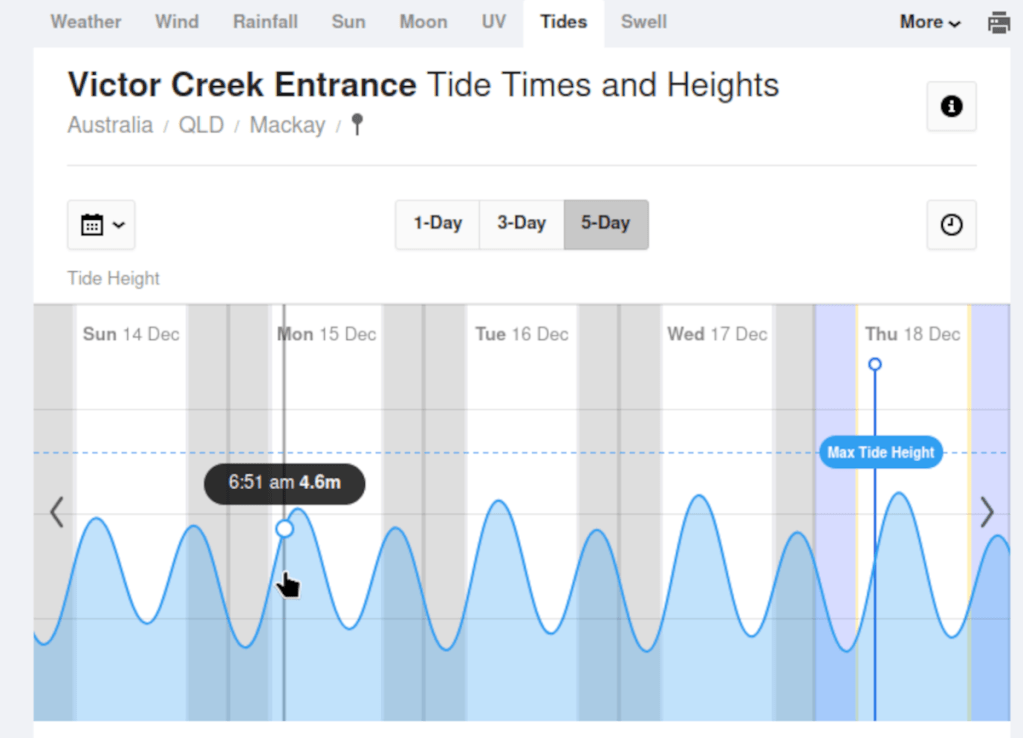Expand the More menu
Viewport: 1023px width, 738px height.
coord(930,22)
